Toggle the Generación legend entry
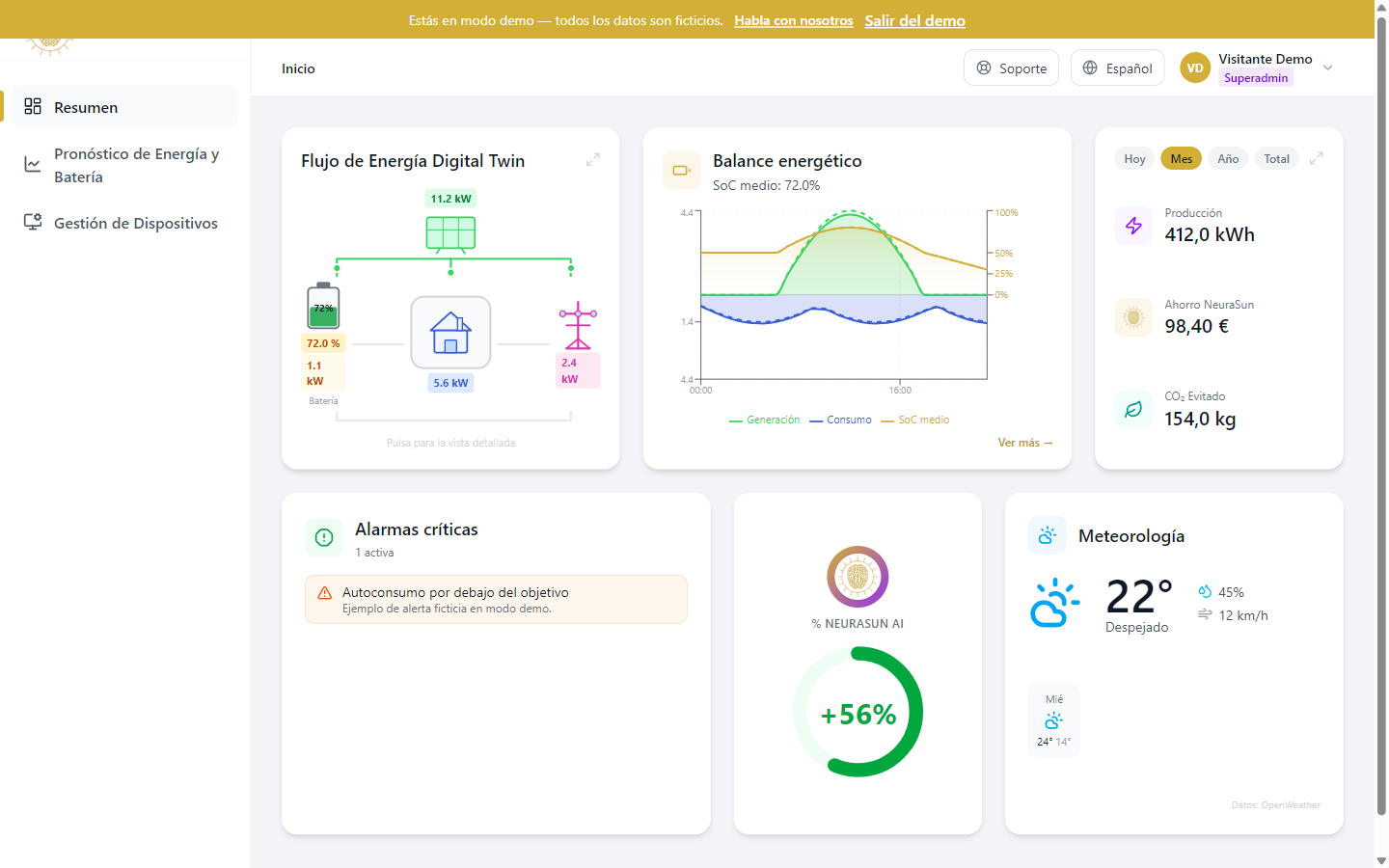This screenshot has width=1389, height=868. pyautogui.click(x=765, y=420)
